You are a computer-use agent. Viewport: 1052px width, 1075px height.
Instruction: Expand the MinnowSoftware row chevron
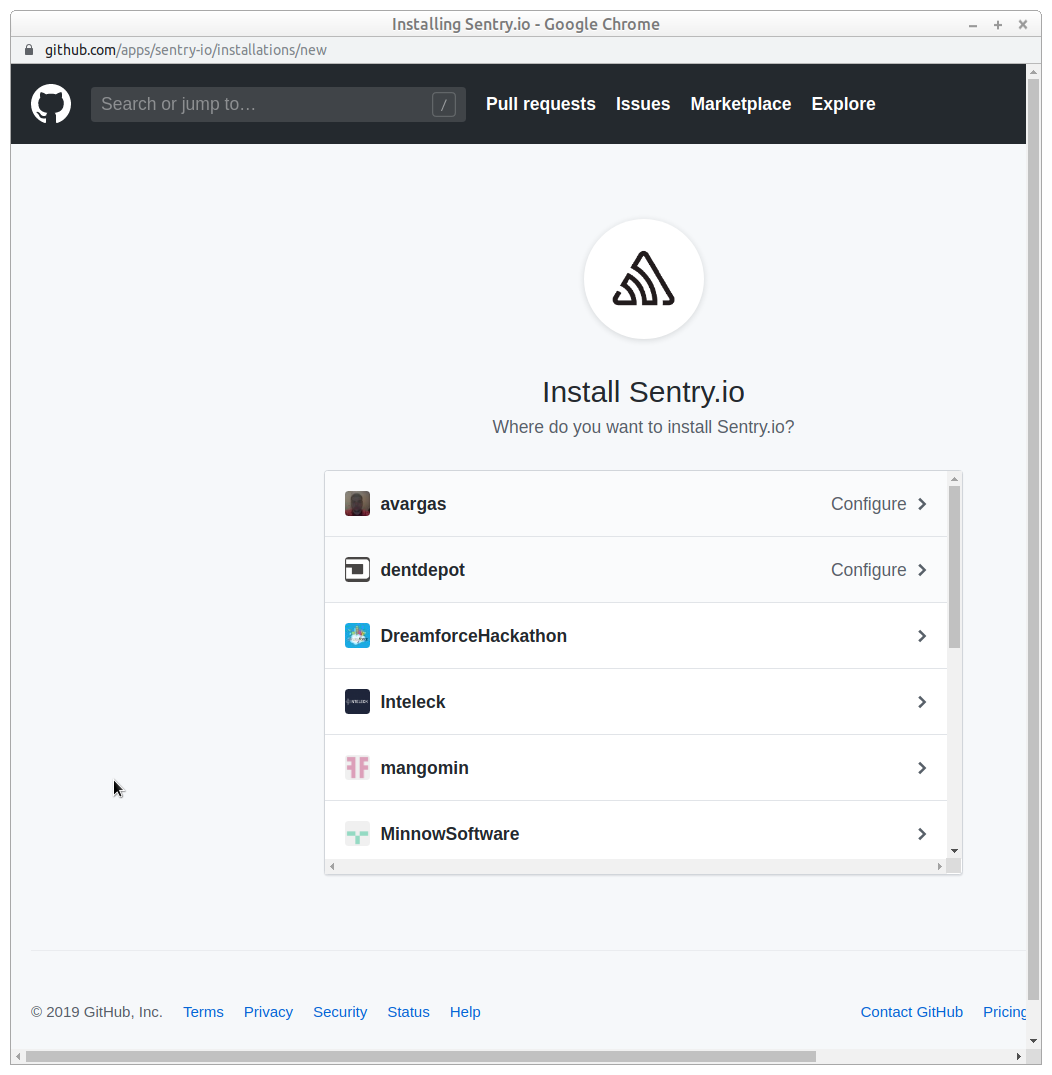[922, 834]
